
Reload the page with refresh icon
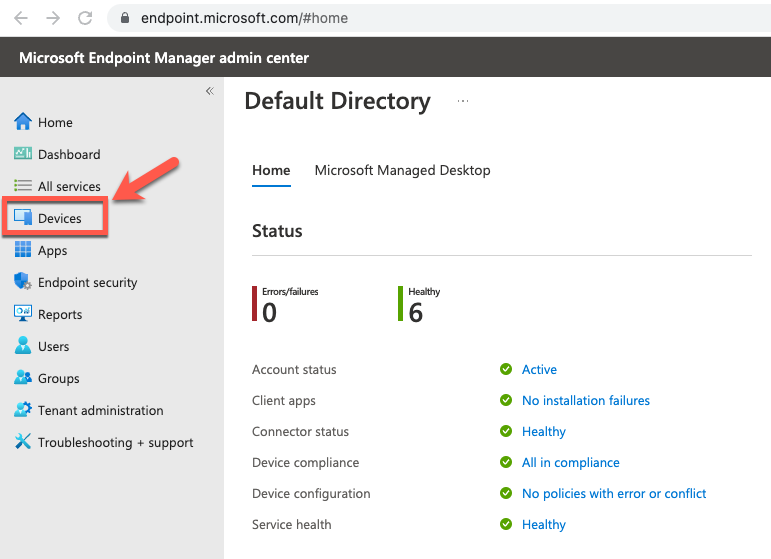[85, 18]
